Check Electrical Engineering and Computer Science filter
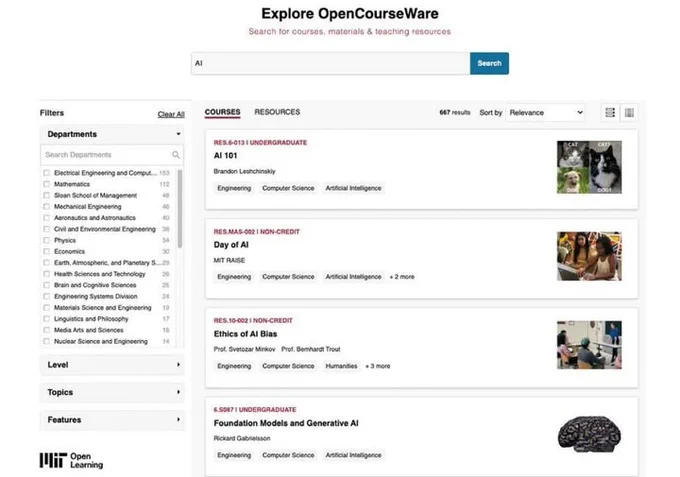680x477 pixels. click(46, 173)
